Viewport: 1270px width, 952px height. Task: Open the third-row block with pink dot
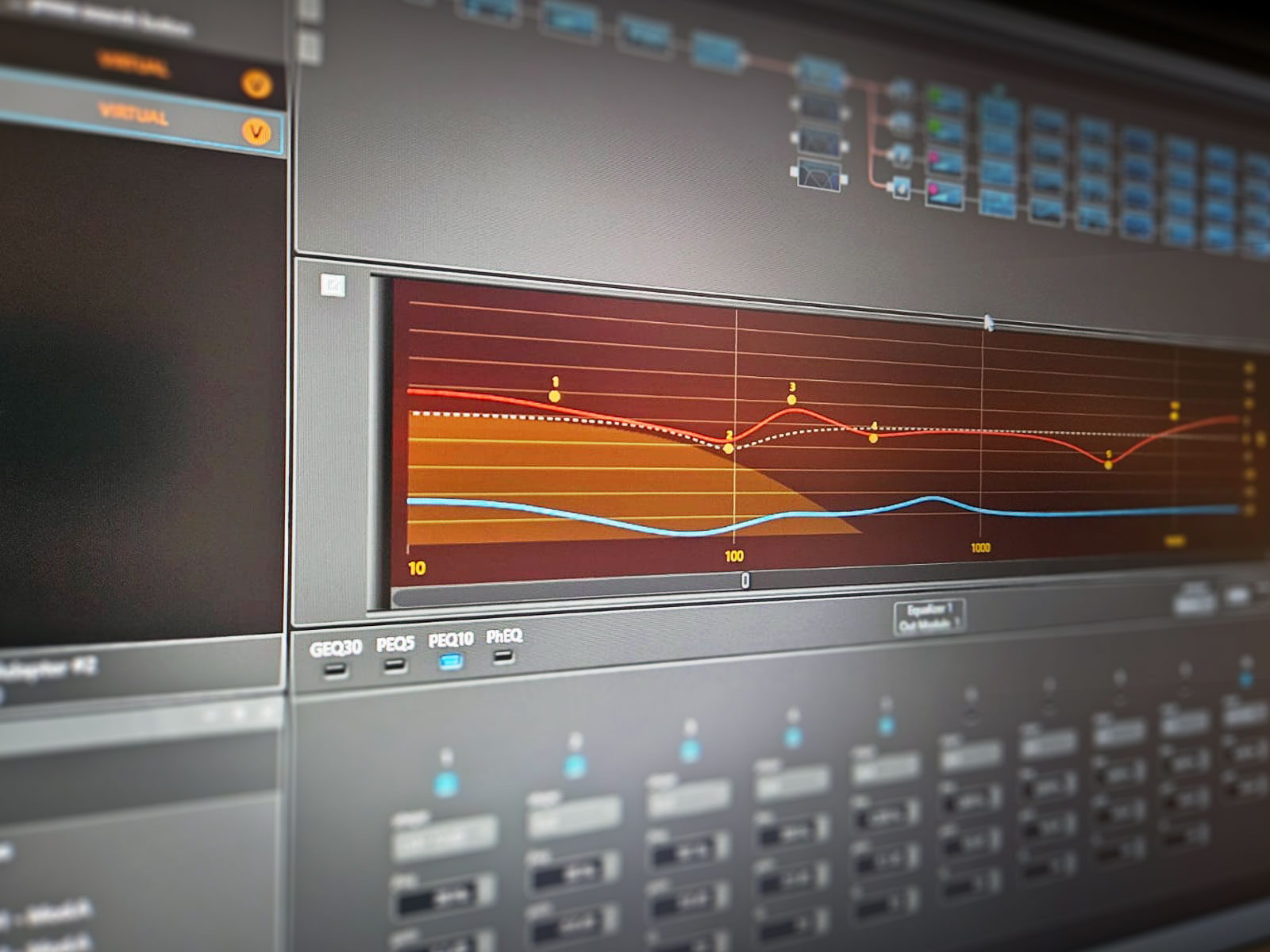(945, 161)
